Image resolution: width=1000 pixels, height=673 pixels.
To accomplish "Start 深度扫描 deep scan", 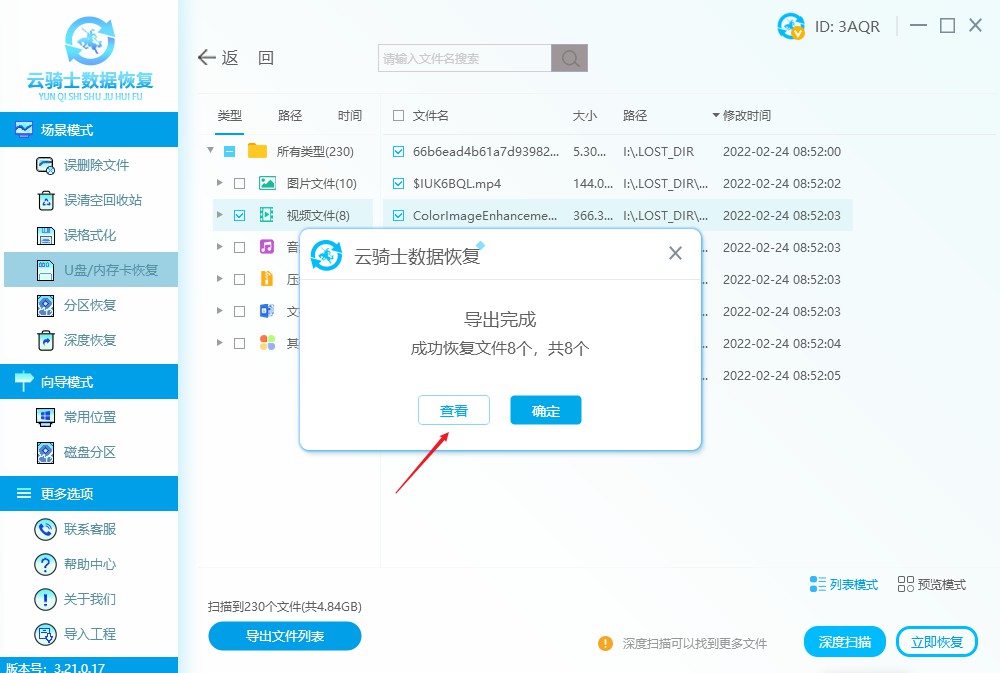I will pyautogui.click(x=845, y=642).
